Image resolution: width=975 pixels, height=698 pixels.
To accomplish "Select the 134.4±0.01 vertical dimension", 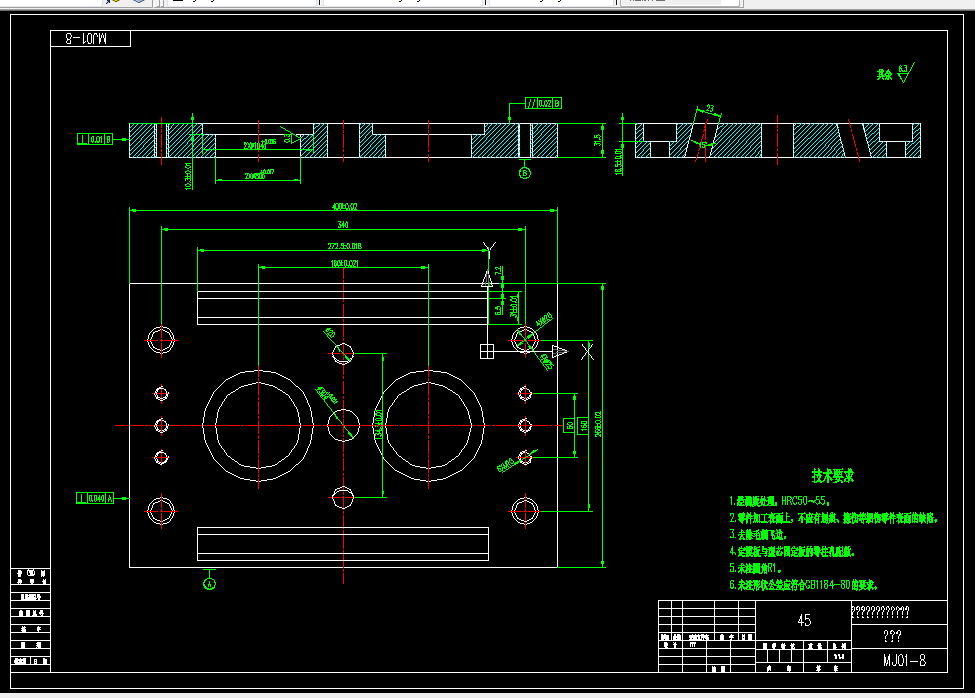I will [379, 425].
